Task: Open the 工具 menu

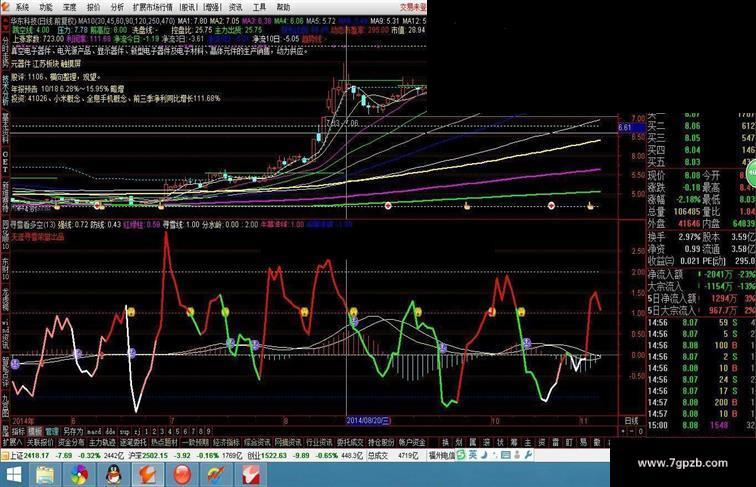Action: pos(259,7)
